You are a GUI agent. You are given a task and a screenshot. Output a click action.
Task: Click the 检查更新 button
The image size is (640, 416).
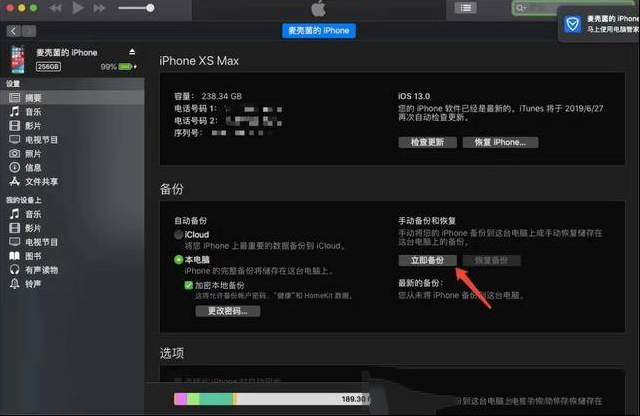point(427,142)
